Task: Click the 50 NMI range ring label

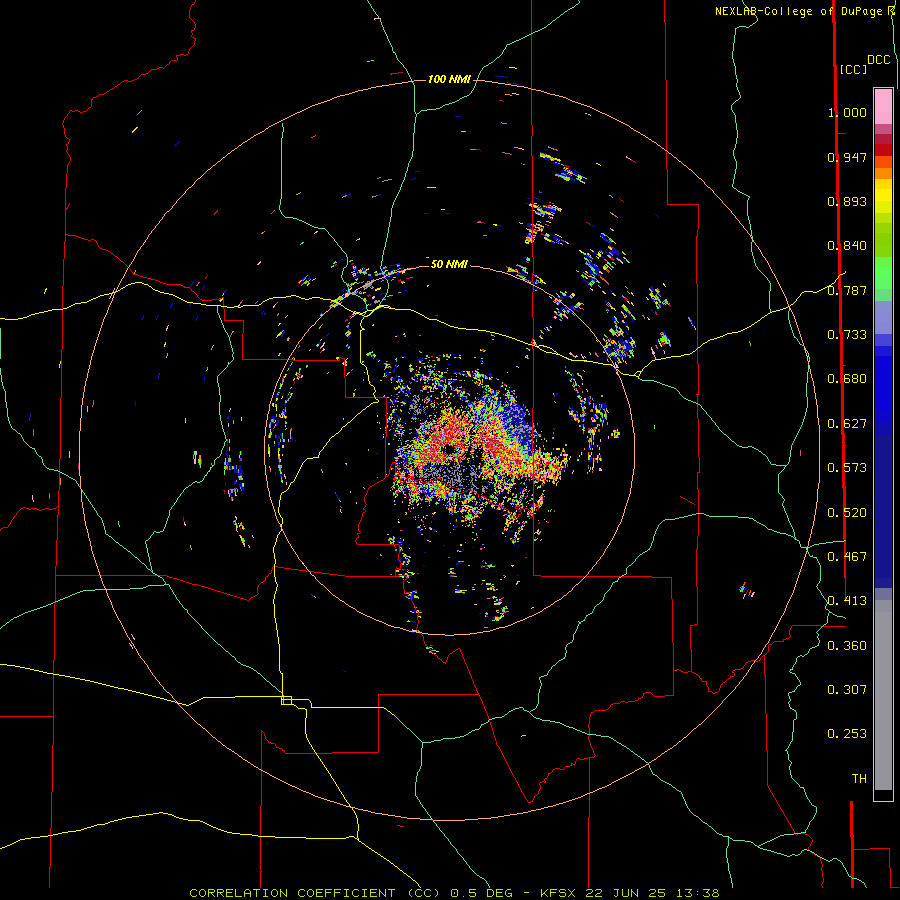Action: 449,264
